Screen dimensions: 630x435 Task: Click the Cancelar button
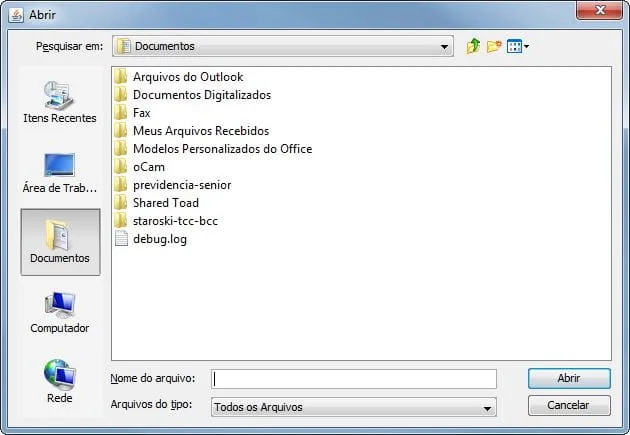coord(569,405)
